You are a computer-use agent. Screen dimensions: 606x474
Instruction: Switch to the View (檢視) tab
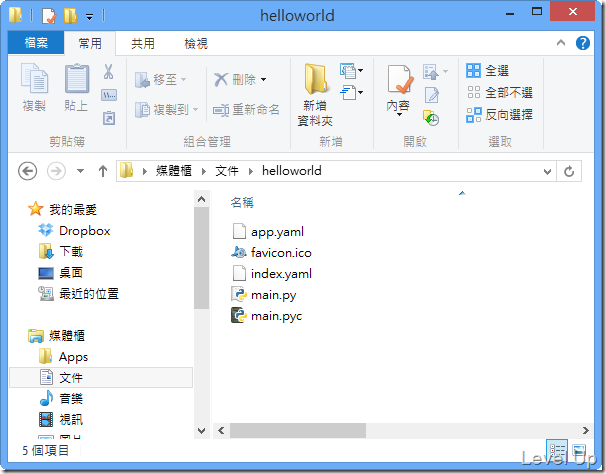point(196,43)
